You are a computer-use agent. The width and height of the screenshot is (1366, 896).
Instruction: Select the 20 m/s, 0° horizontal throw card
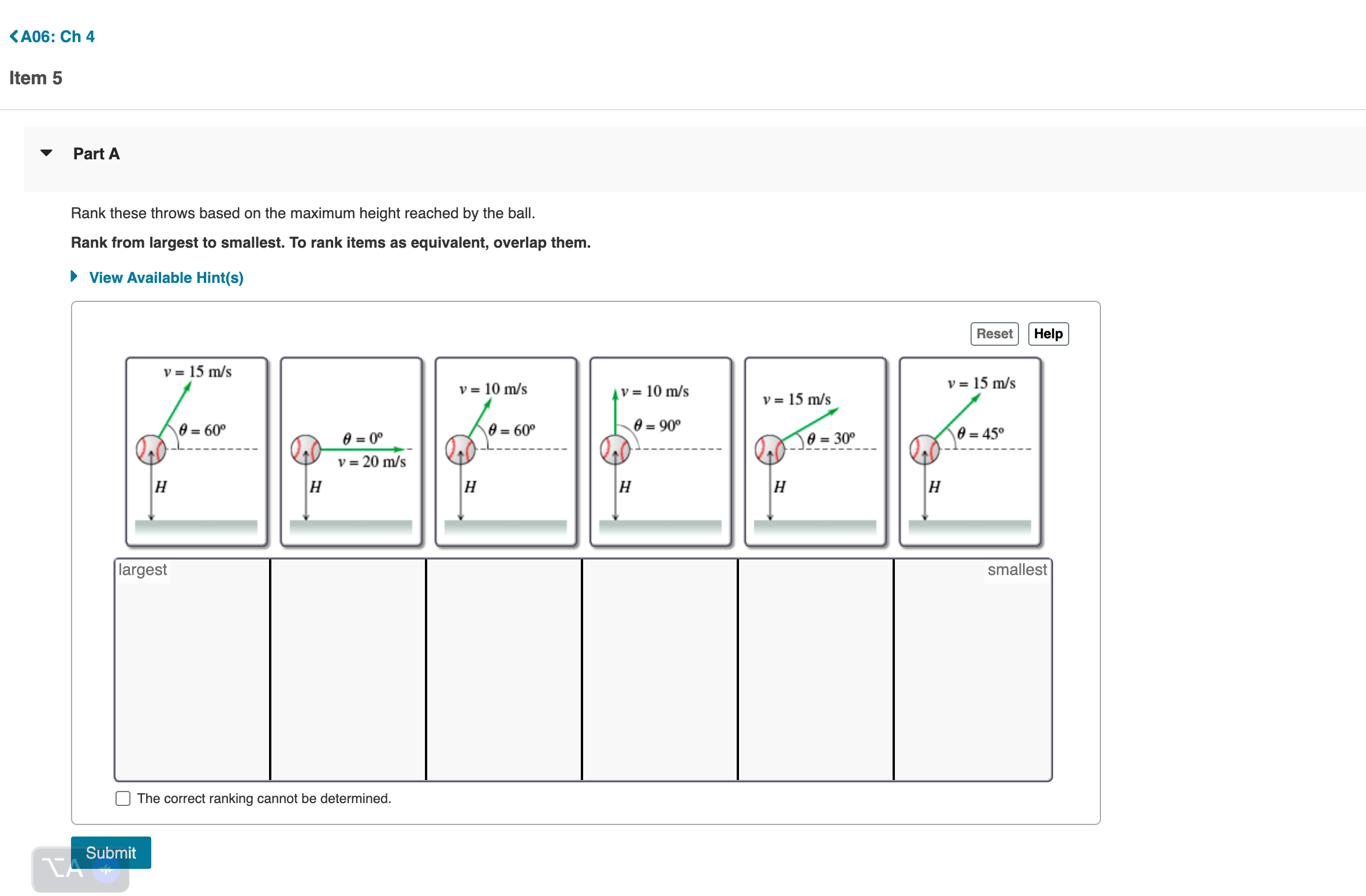coord(351,451)
